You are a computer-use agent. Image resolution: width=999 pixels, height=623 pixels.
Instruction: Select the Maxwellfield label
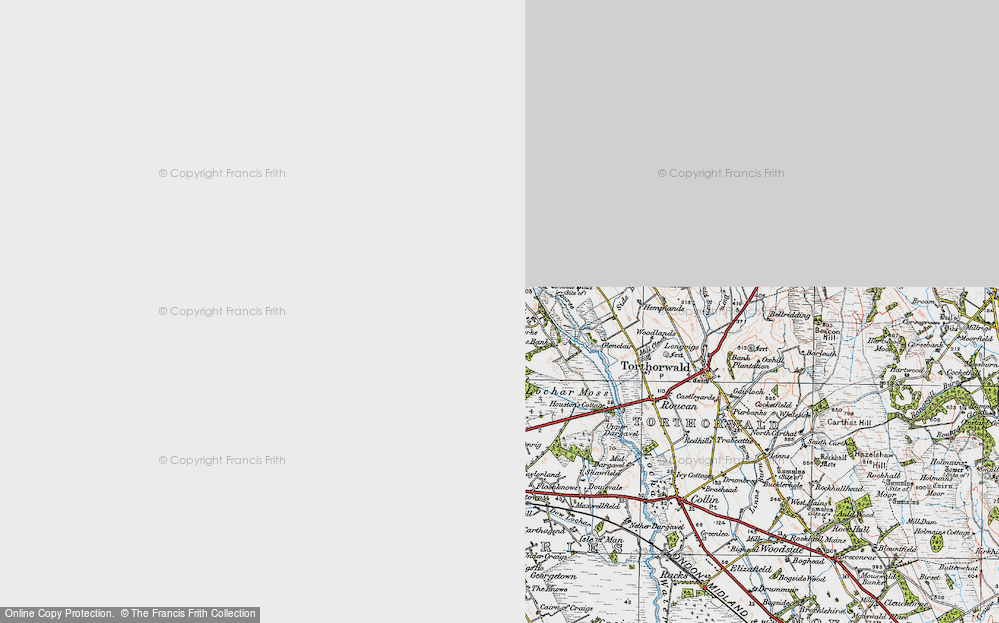coord(597,506)
